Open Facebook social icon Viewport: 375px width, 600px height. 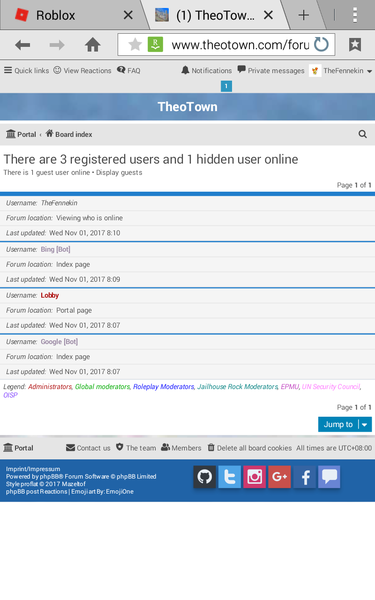305,477
